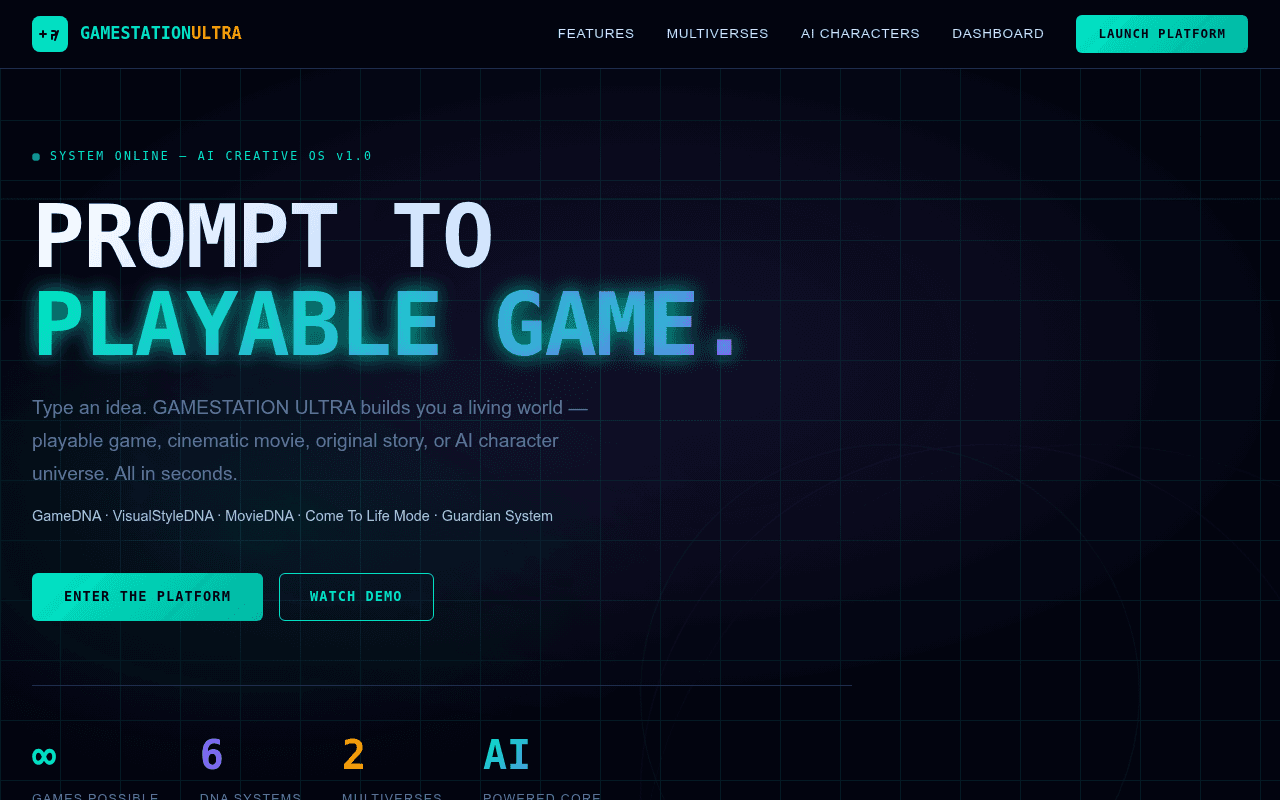Click MovieDNA in the feature line
The width and height of the screenshot is (1280, 800).
[x=259, y=516]
